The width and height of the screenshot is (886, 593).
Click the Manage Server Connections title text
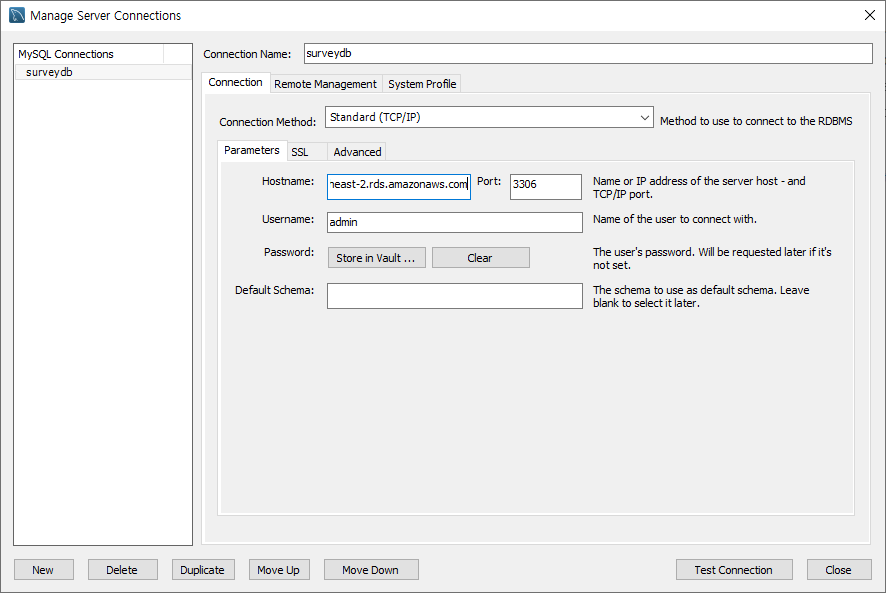click(x=106, y=16)
